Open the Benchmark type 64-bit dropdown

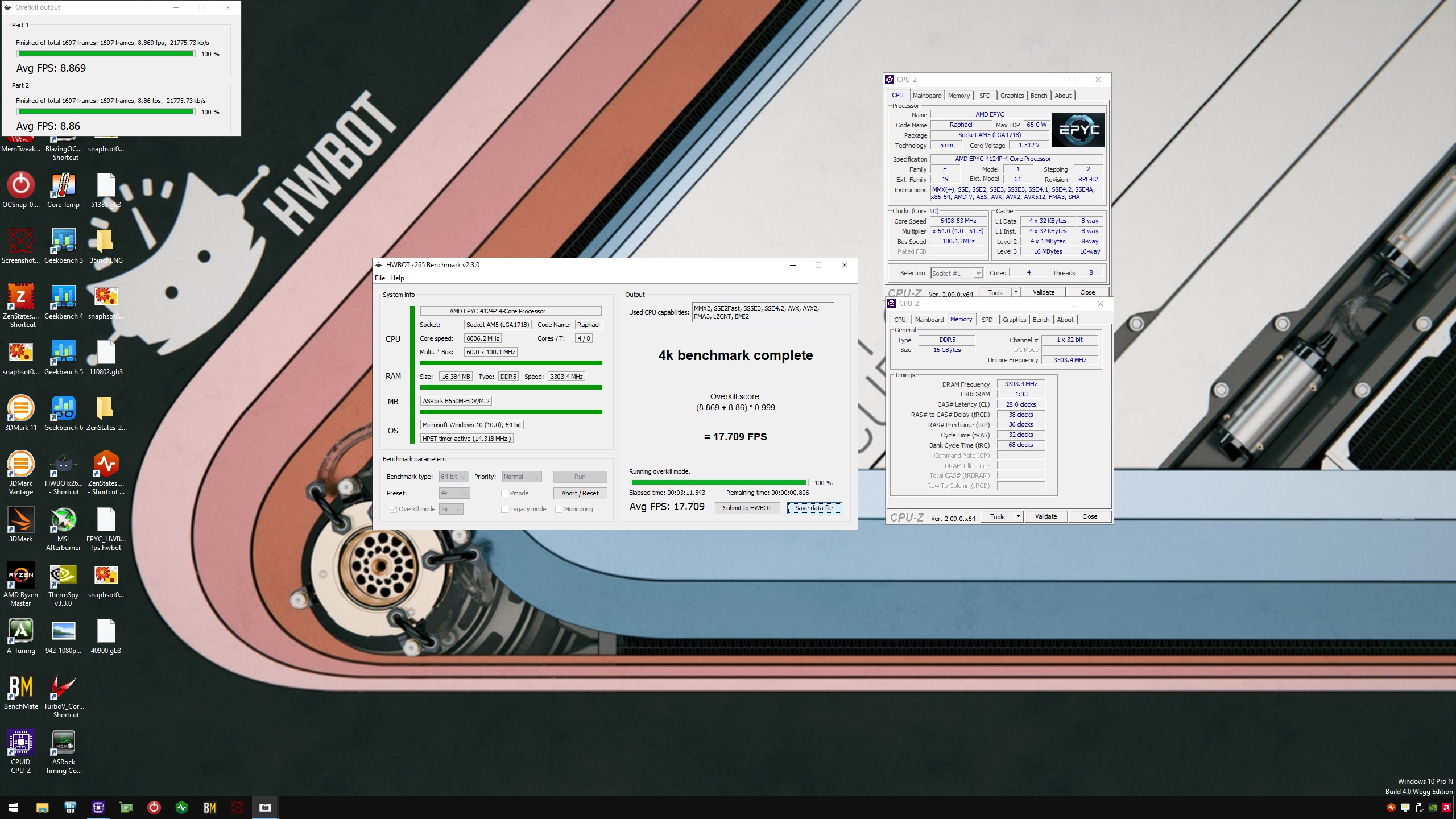coord(454,477)
